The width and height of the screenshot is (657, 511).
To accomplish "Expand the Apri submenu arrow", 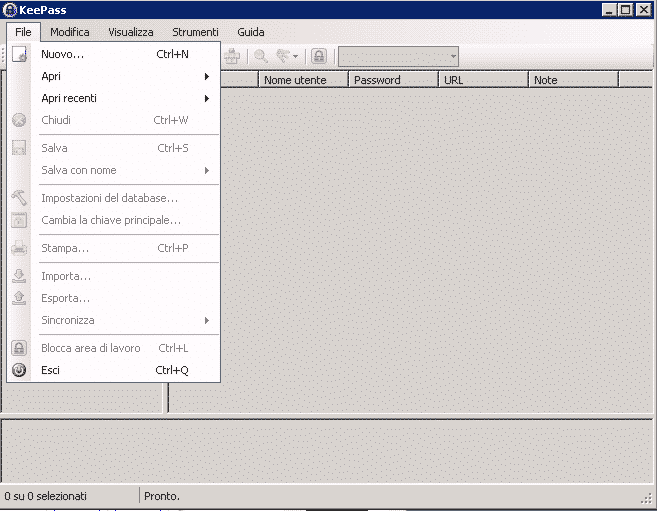I will pyautogui.click(x=207, y=77).
